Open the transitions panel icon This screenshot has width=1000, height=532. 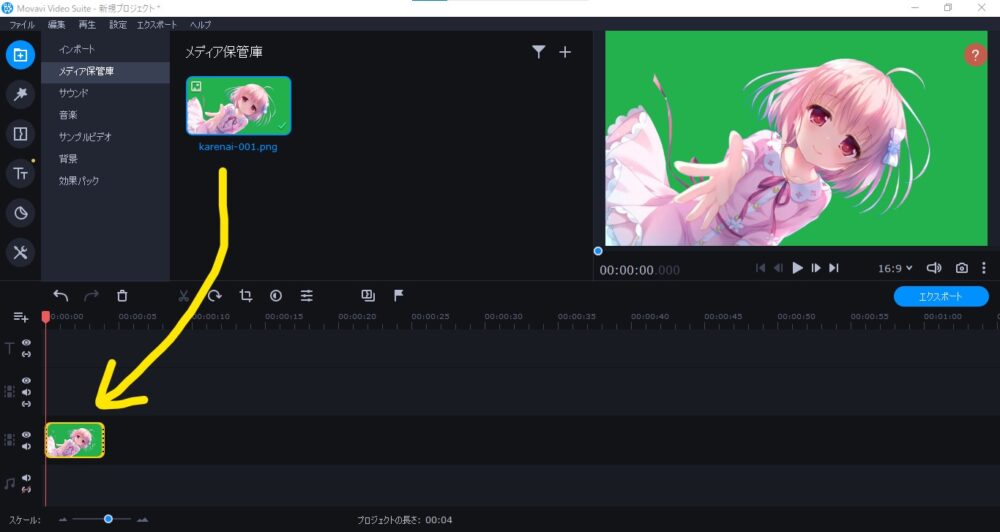[x=20, y=134]
